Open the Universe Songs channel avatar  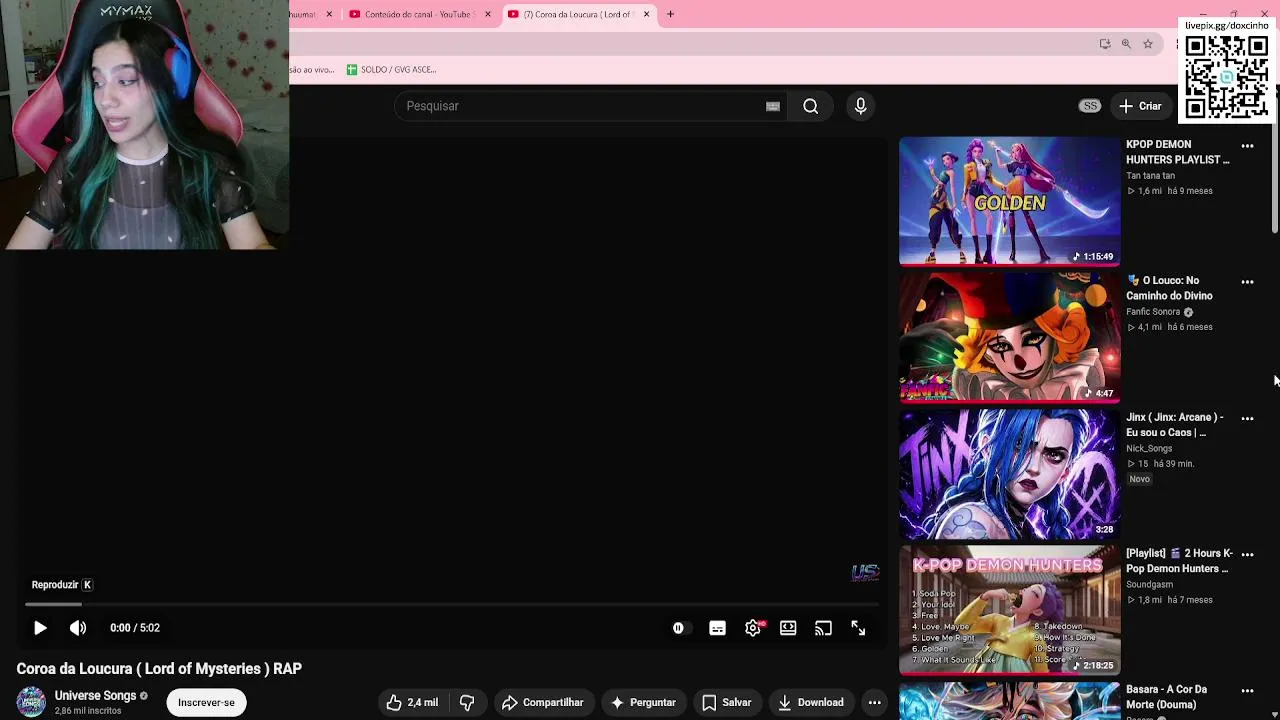click(31, 702)
